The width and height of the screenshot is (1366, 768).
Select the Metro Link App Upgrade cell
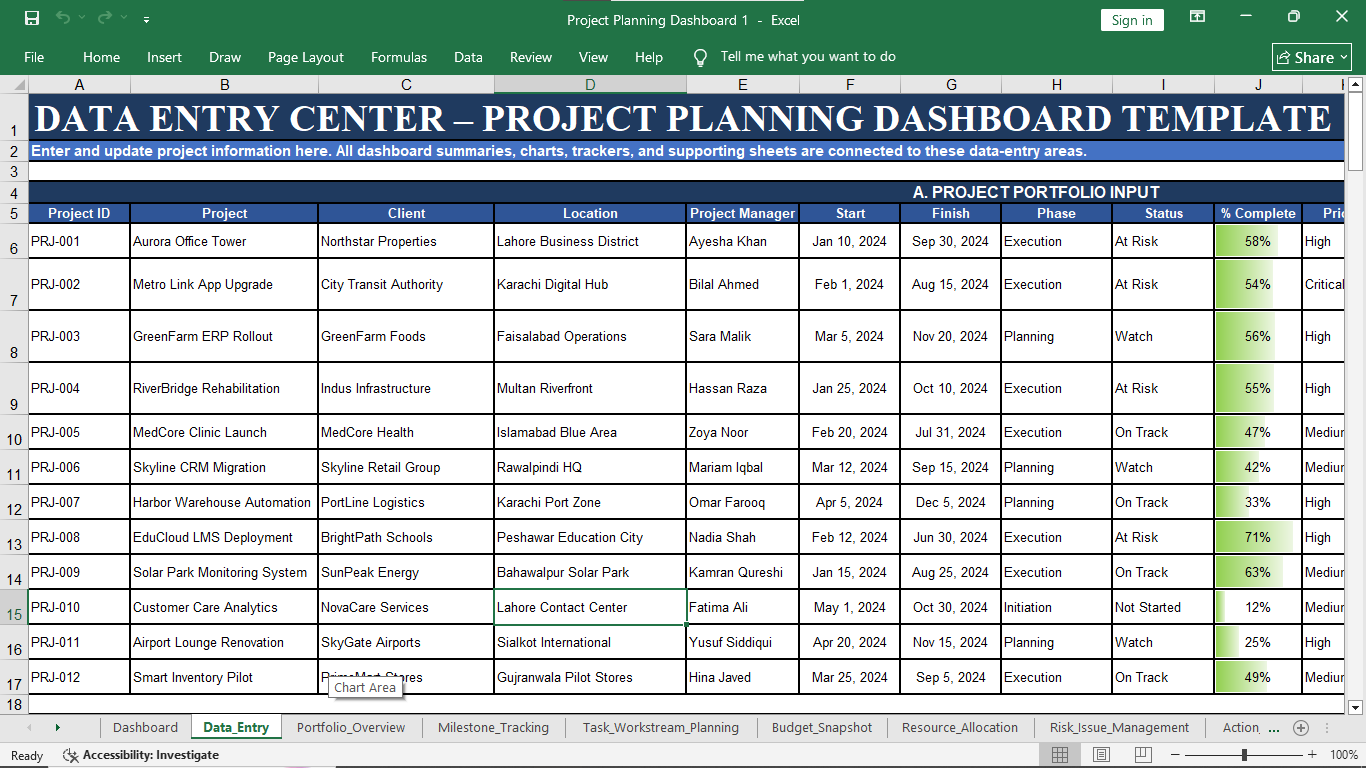click(x=224, y=284)
